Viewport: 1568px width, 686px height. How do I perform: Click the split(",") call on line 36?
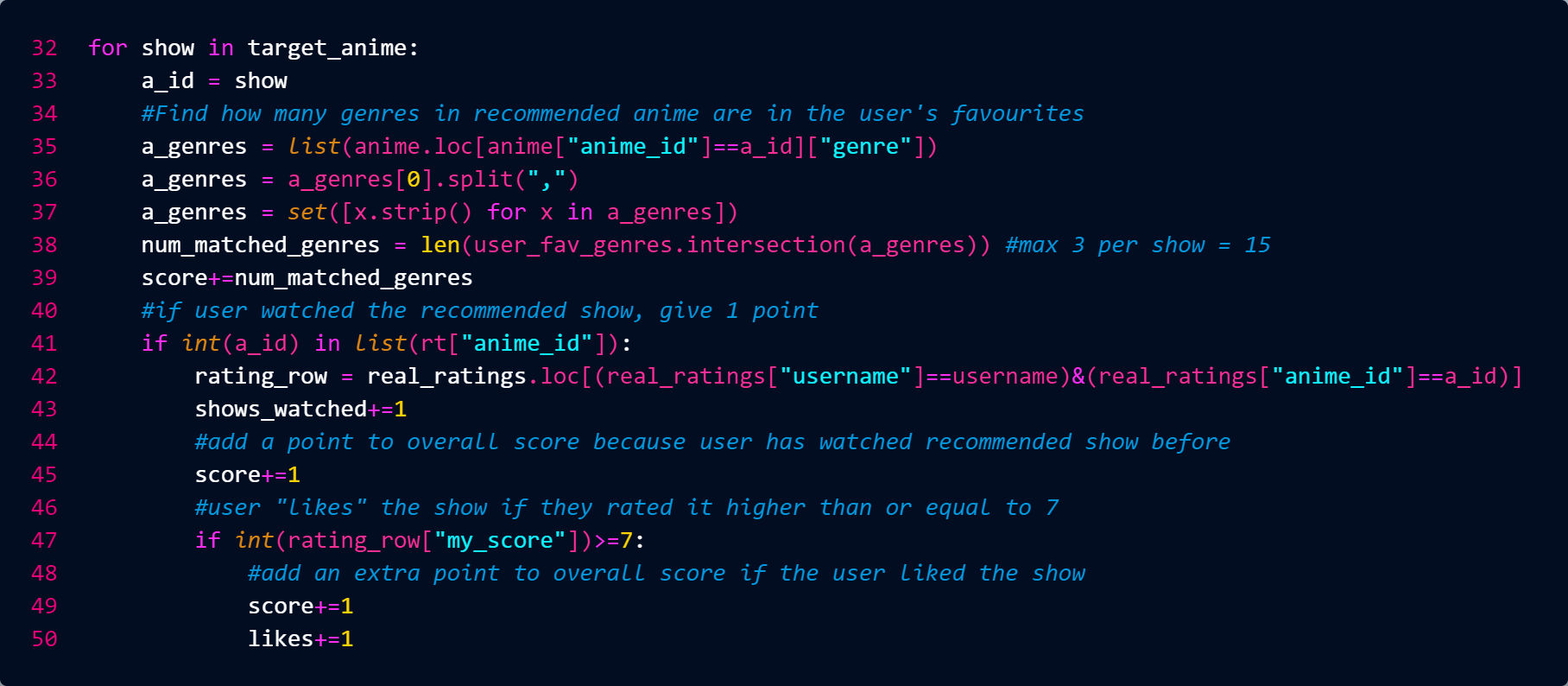(x=513, y=179)
